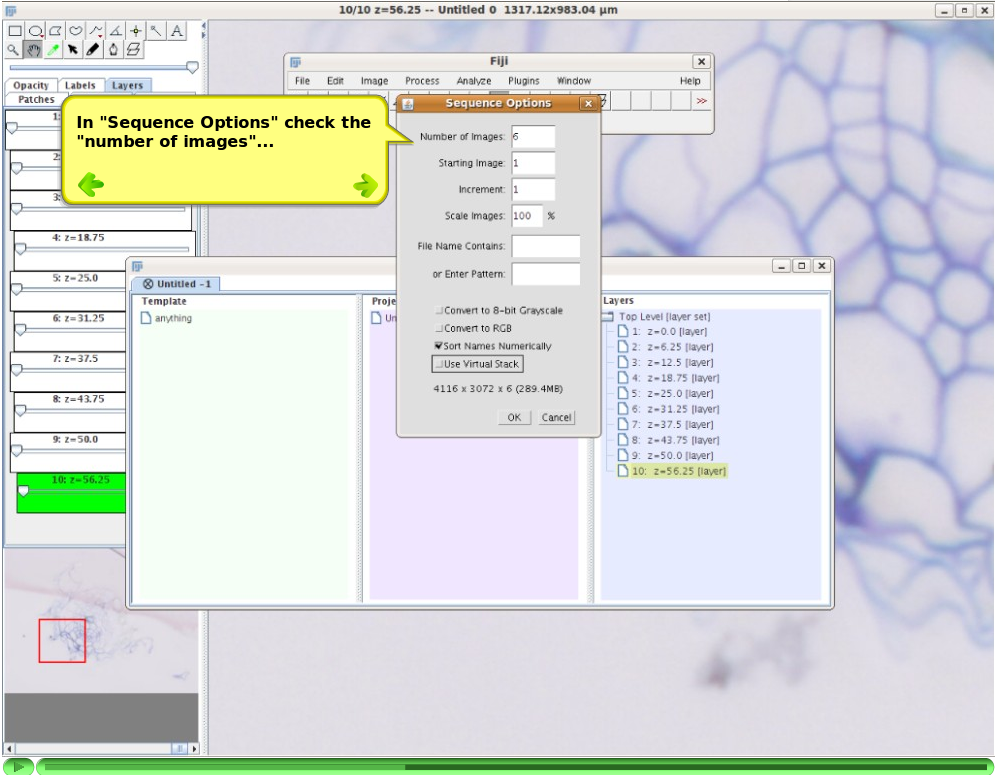The height and width of the screenshot is (775, 995).
Task: Click the Number of Images input field
Action: (533, 136)
